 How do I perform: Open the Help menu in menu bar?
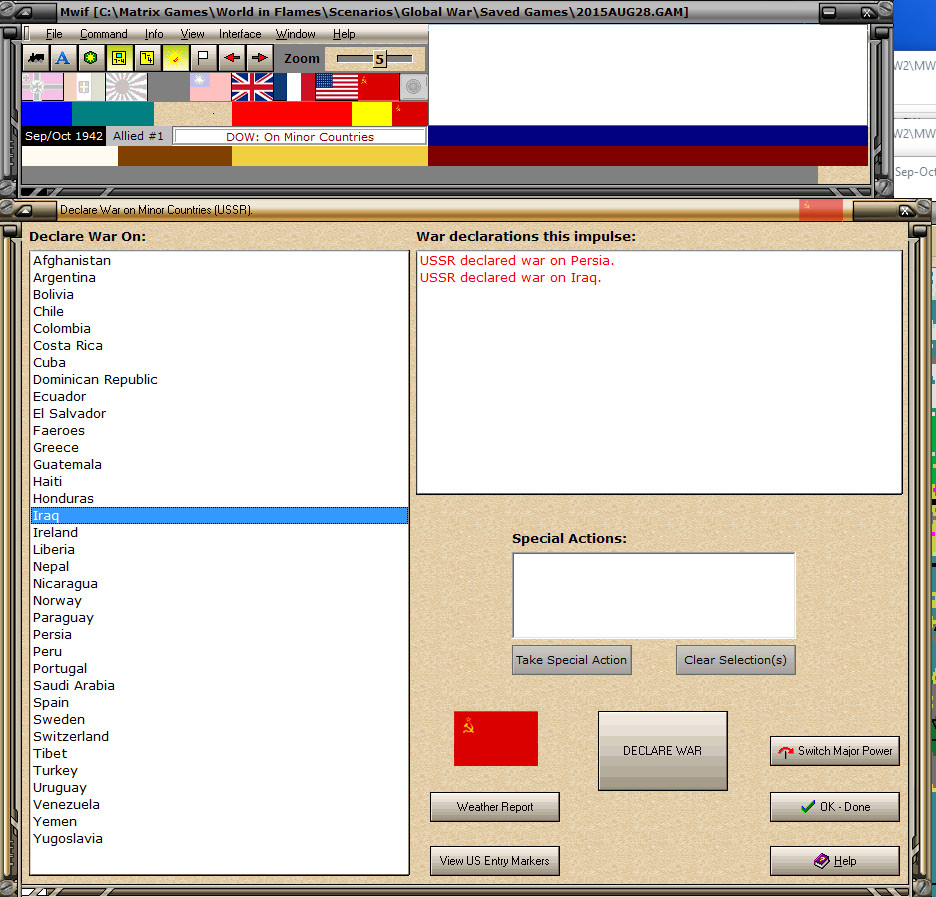[344, 34]
